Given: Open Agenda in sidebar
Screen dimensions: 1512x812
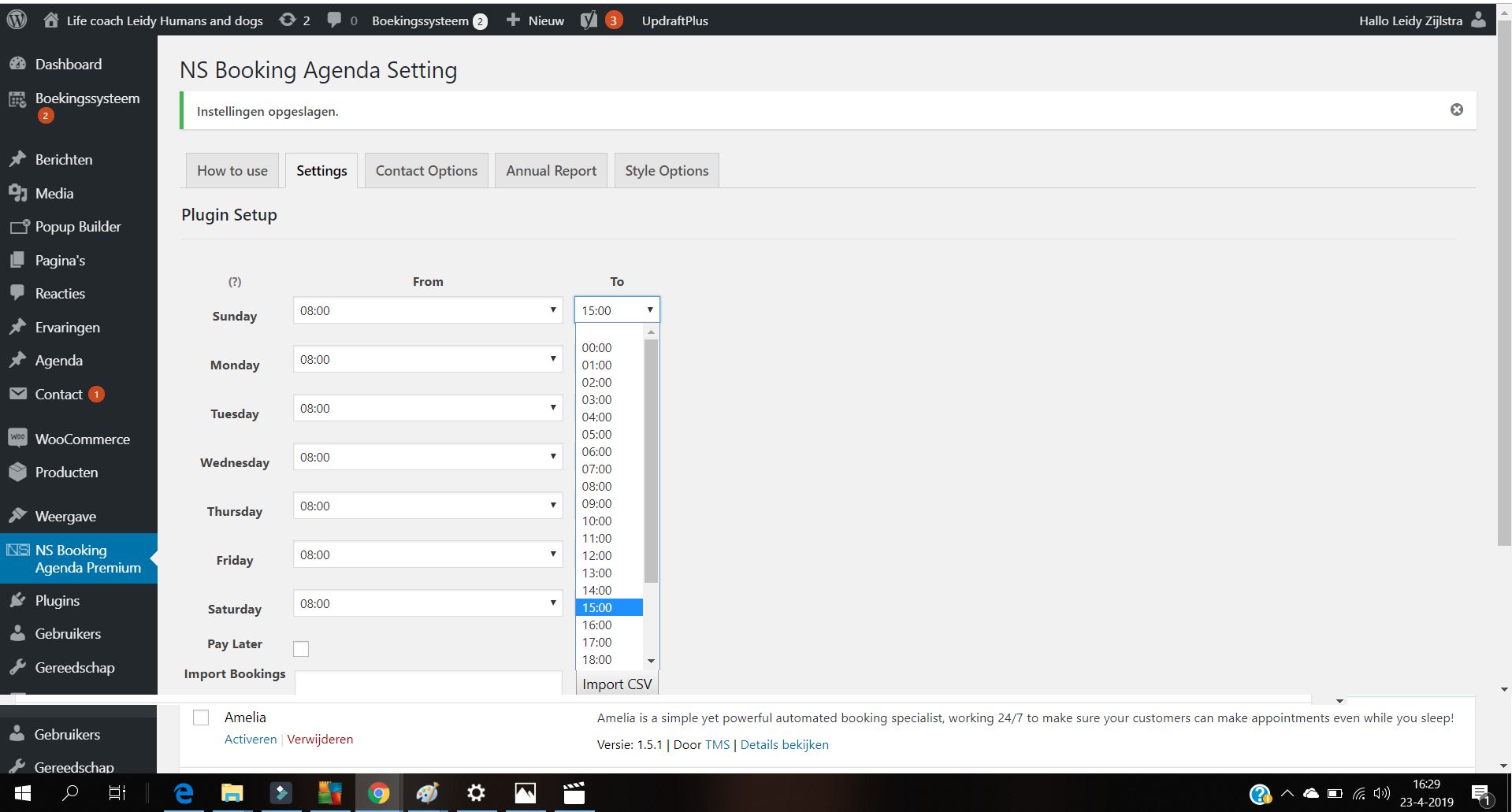Looking at the screenshot, I should pos(59,361).
